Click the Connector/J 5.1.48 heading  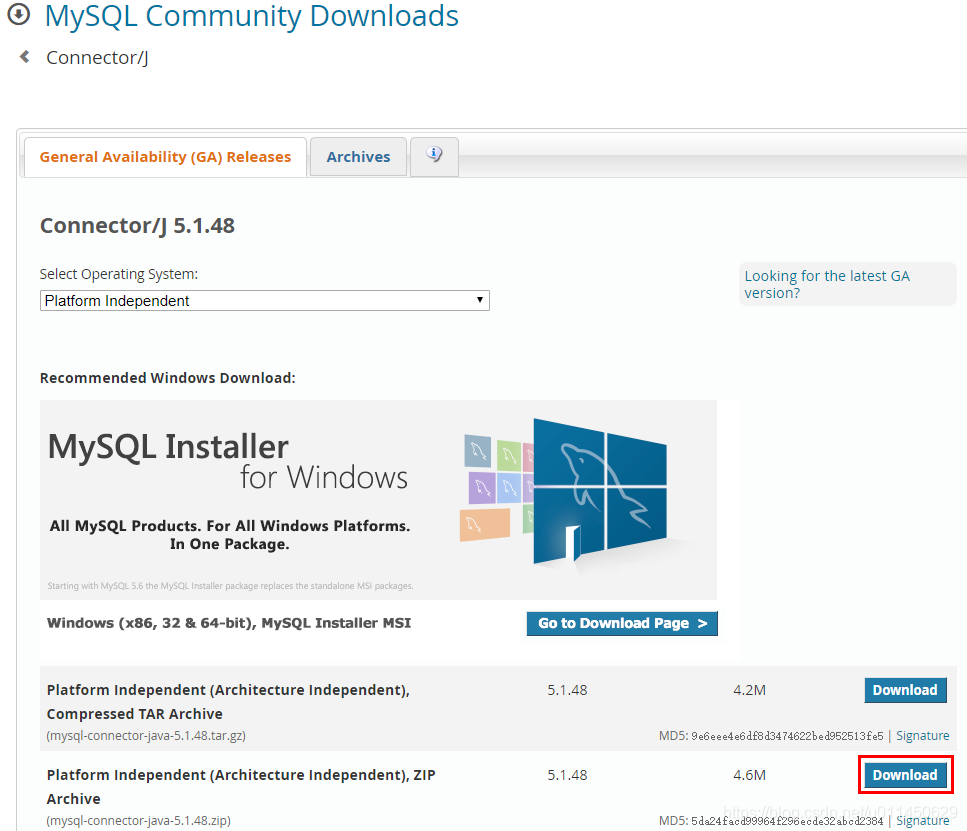[138, 226]
